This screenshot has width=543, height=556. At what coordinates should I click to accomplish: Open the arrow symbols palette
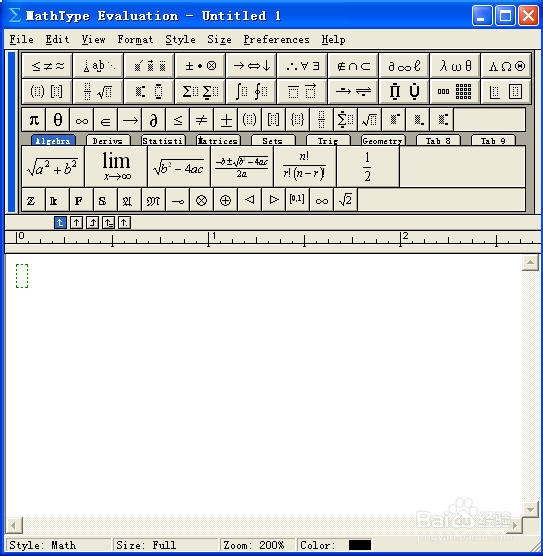[x=251, y=66]
